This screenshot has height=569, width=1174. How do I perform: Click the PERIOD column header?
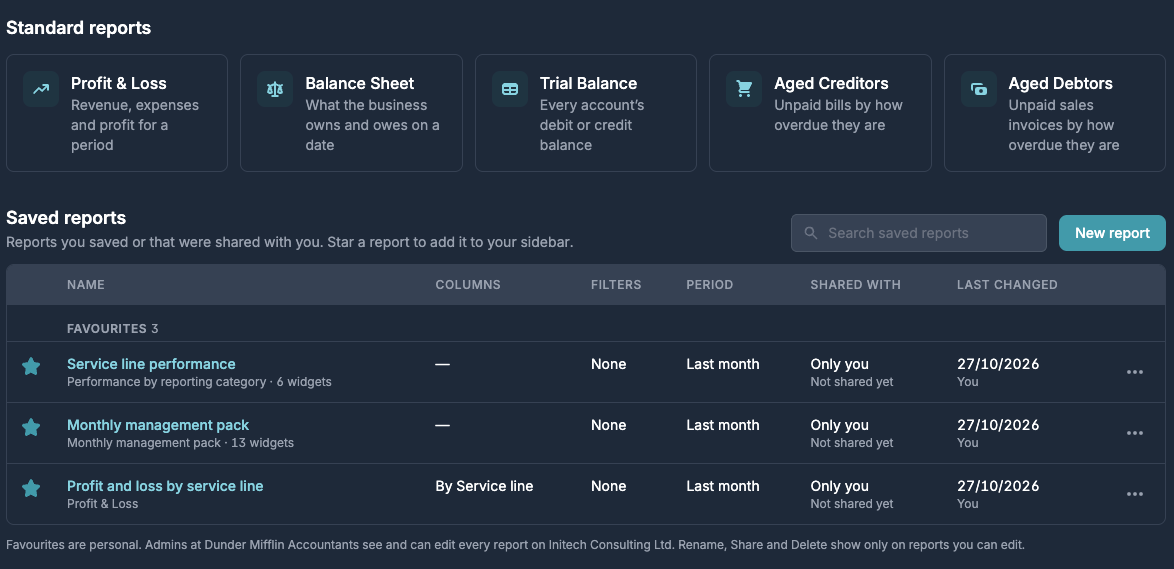coord(710,284)
